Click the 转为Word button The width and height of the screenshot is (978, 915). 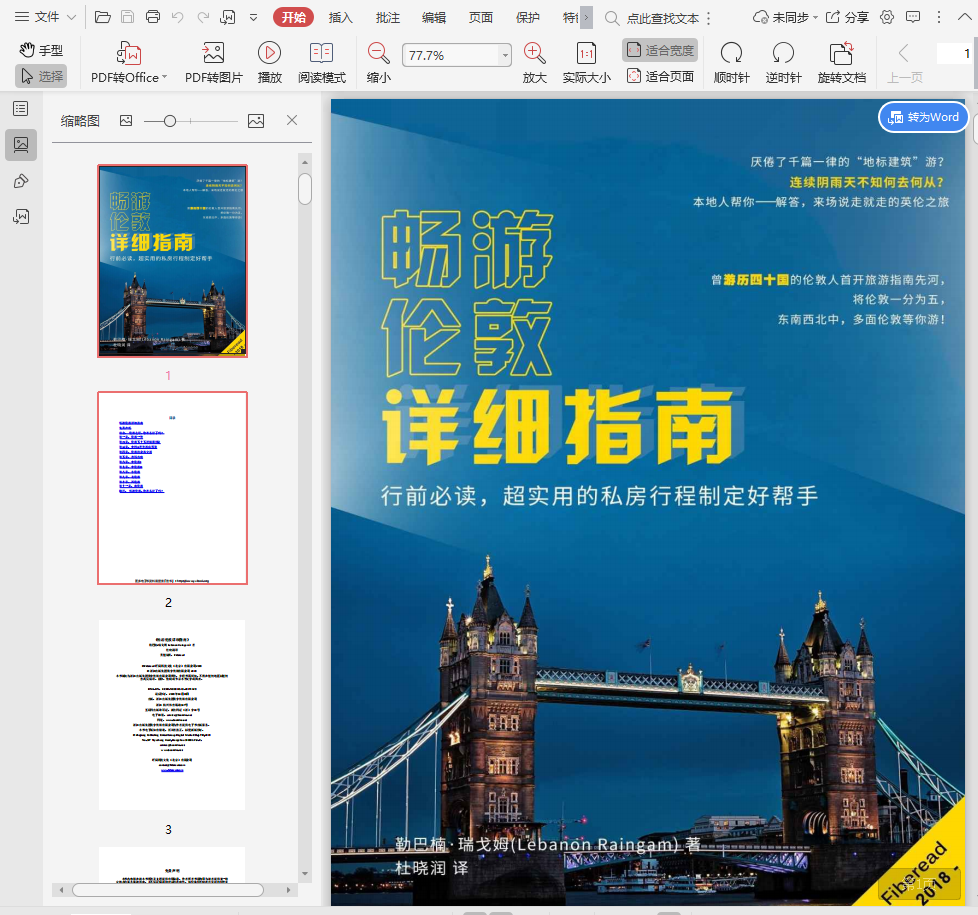(x=923, y=117)
